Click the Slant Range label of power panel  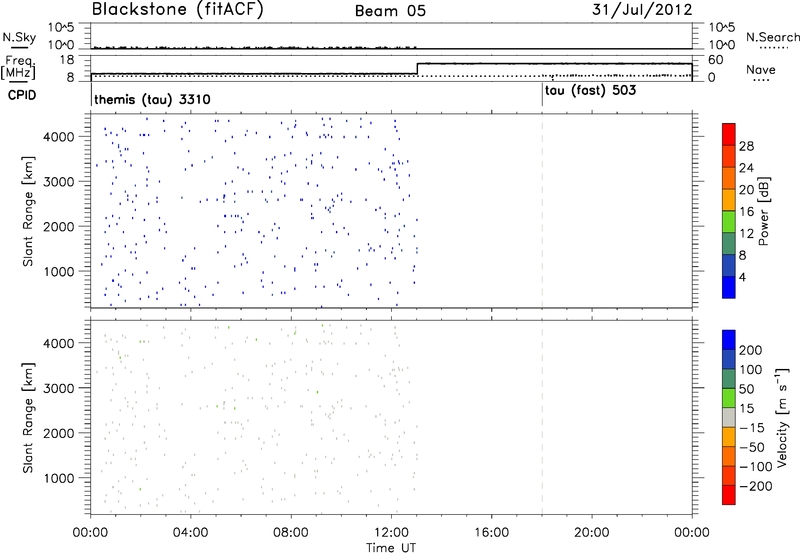28,211
